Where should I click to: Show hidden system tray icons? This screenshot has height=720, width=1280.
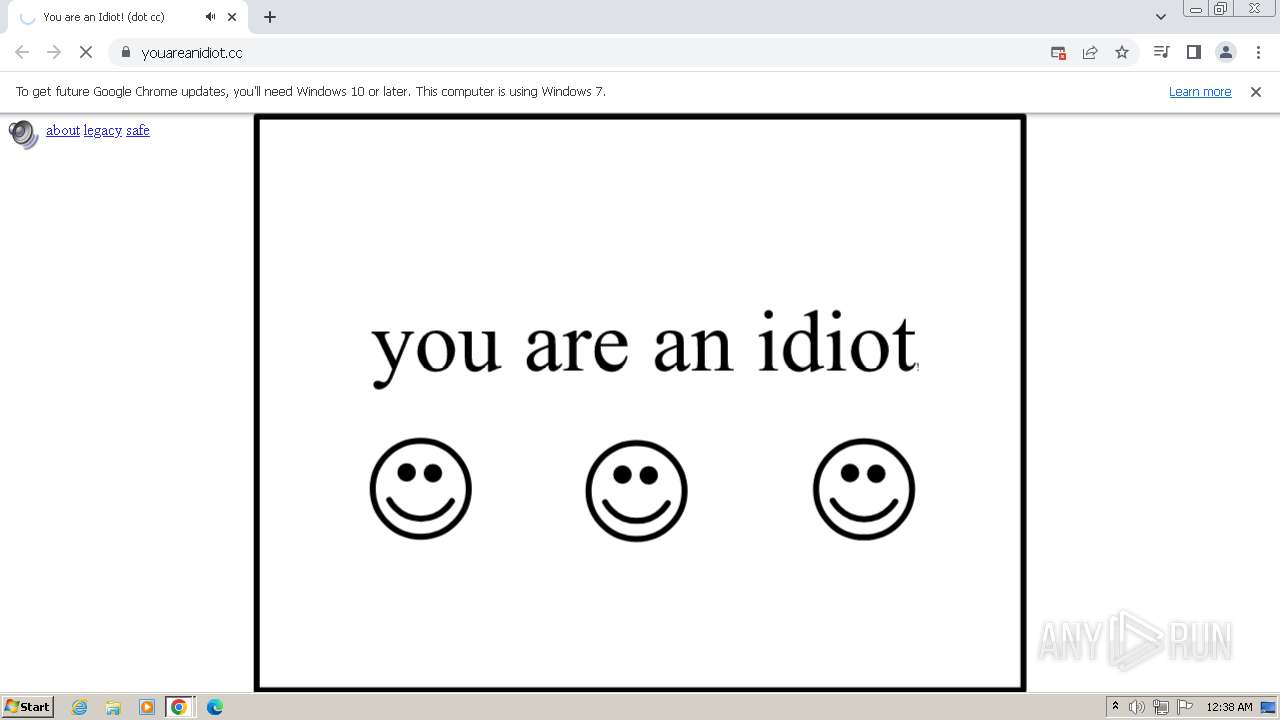[1115, 707]
